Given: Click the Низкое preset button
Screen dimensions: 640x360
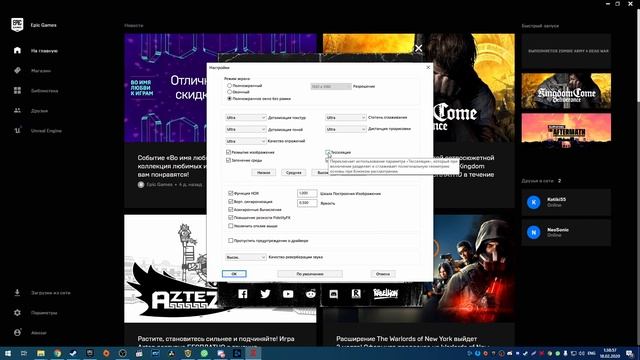Looking at the screenshot, I should [264, 173].
